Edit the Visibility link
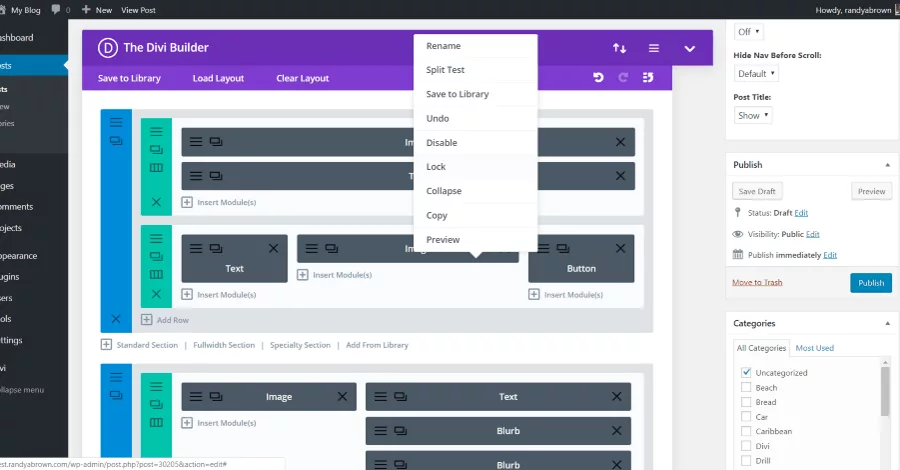900x470 pixels. 812,234
